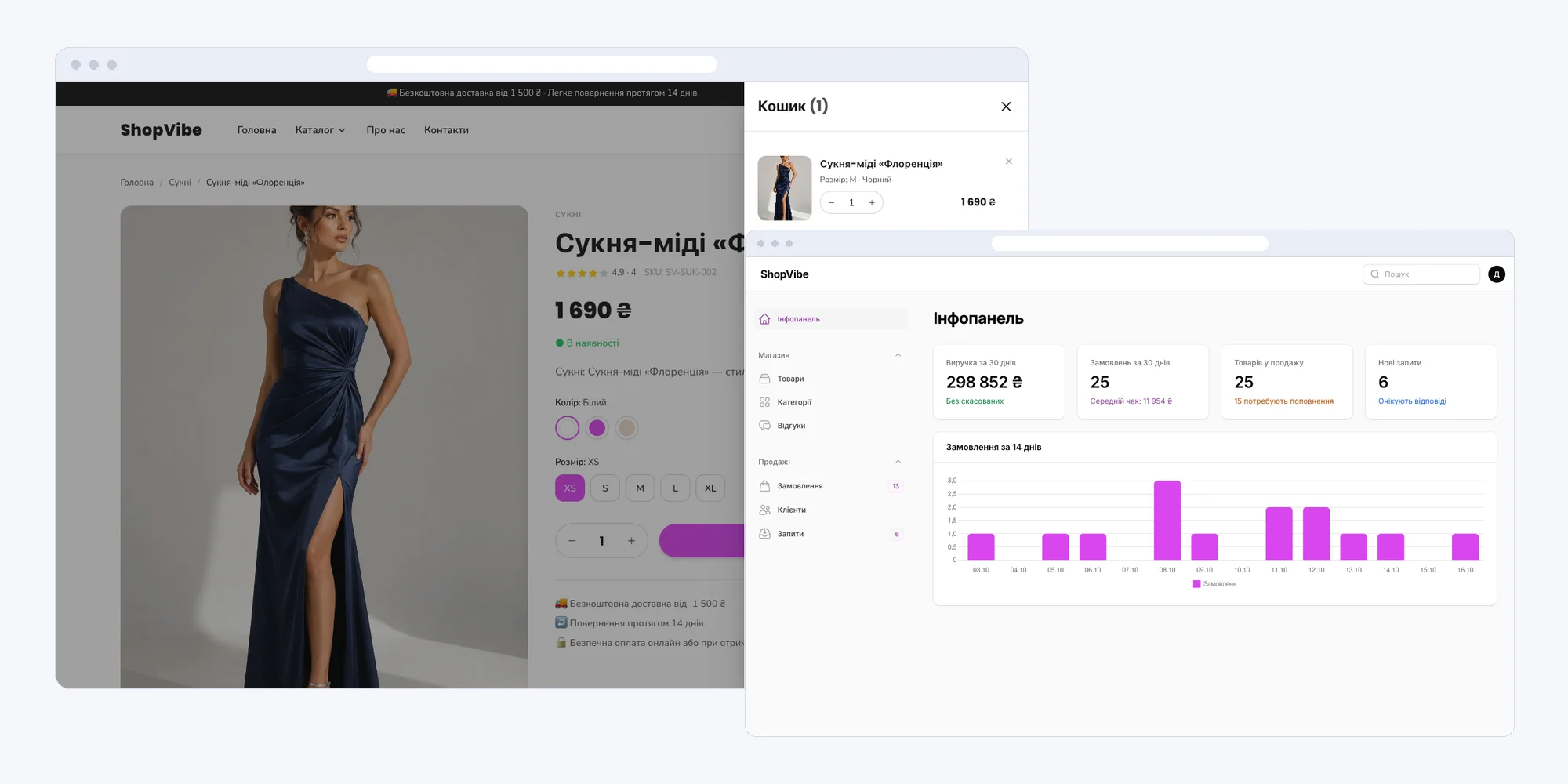Open Про нас store page

point(386,130)
